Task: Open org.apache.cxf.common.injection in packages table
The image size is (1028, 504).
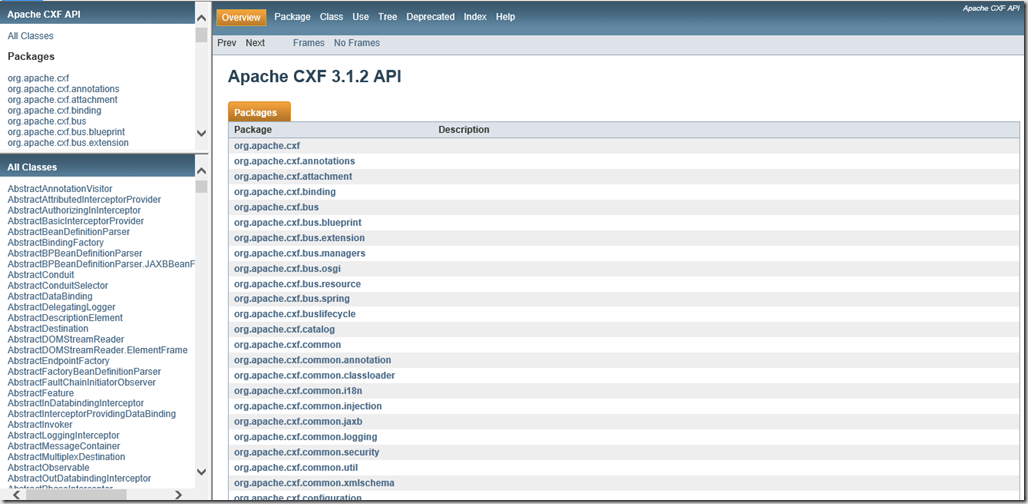Action: [308, 406]
